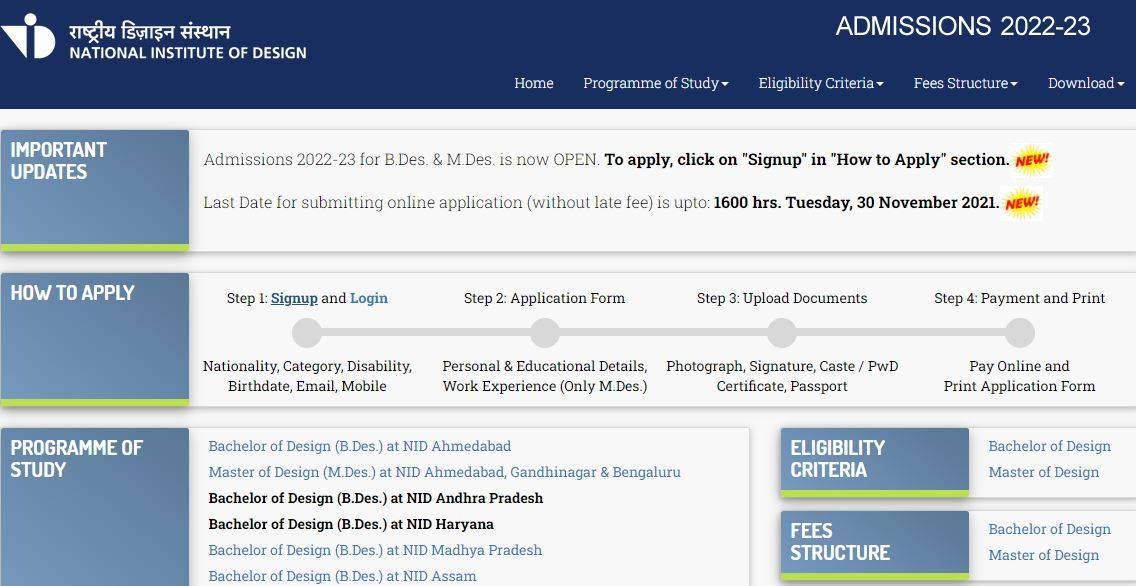Click B.Des. at NID Madhya Pradesh link
The height and width of the screenshot is (586, 1136).
(374, 550)
